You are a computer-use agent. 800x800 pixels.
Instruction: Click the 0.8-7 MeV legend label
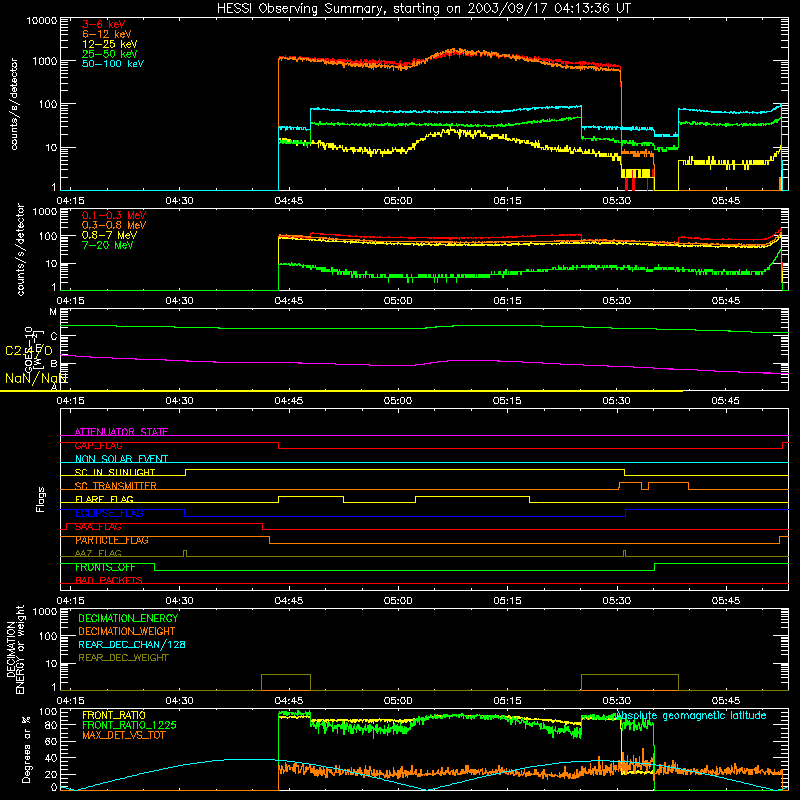(109, 235)
